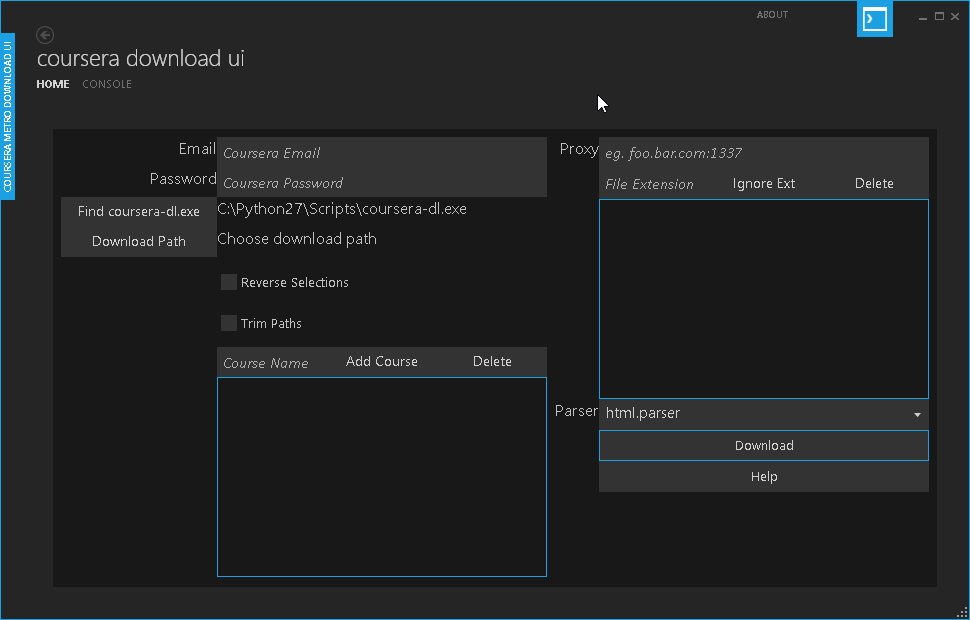Click the 'Choose download path' text
Screen dimensions: 970x620
pyautogui.click(x=297, y=239)
